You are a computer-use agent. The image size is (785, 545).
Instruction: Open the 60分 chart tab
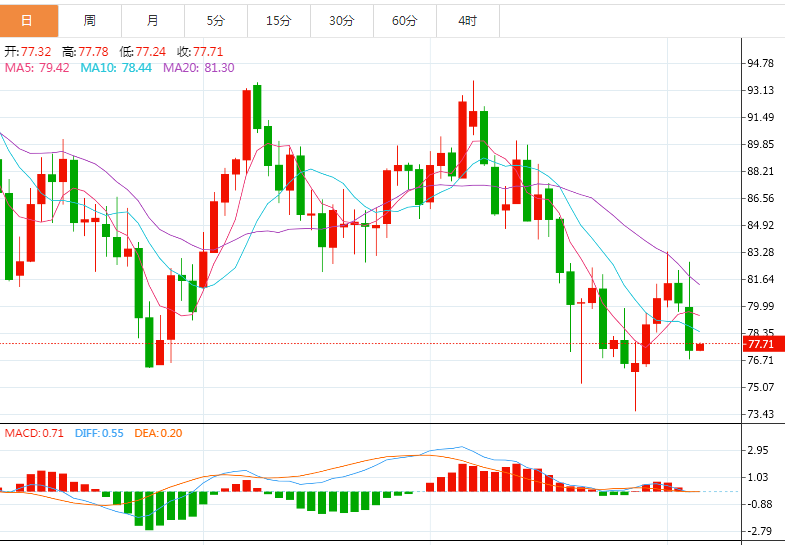(x=405, y=21)
